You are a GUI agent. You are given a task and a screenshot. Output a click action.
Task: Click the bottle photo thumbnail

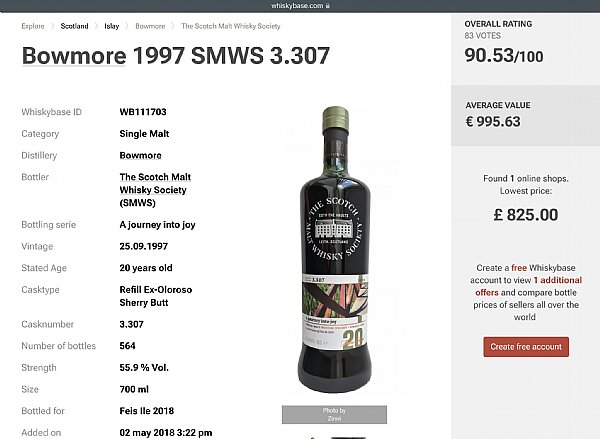(x=334, y=250)
